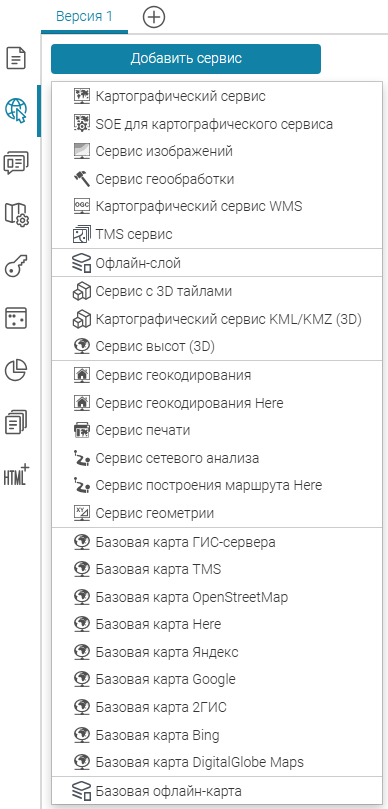Open the map settings sidebar icon

pyautogui.click(x=17, y=214)
